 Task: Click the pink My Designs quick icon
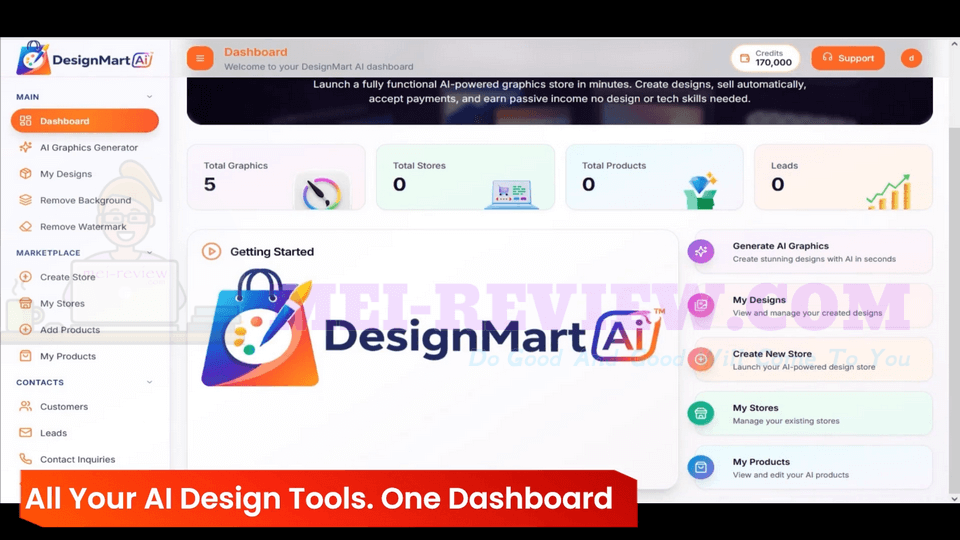(x=701, y=305)
